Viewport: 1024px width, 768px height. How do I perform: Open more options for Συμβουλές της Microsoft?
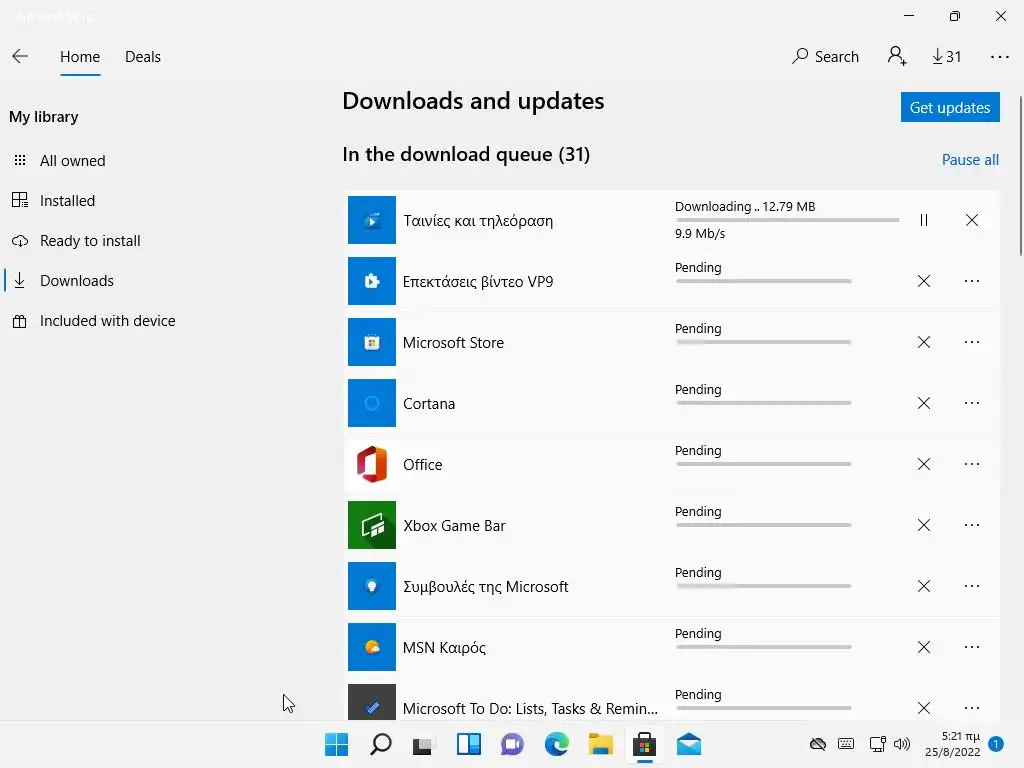pyautogui.click(x=972, y=586)
